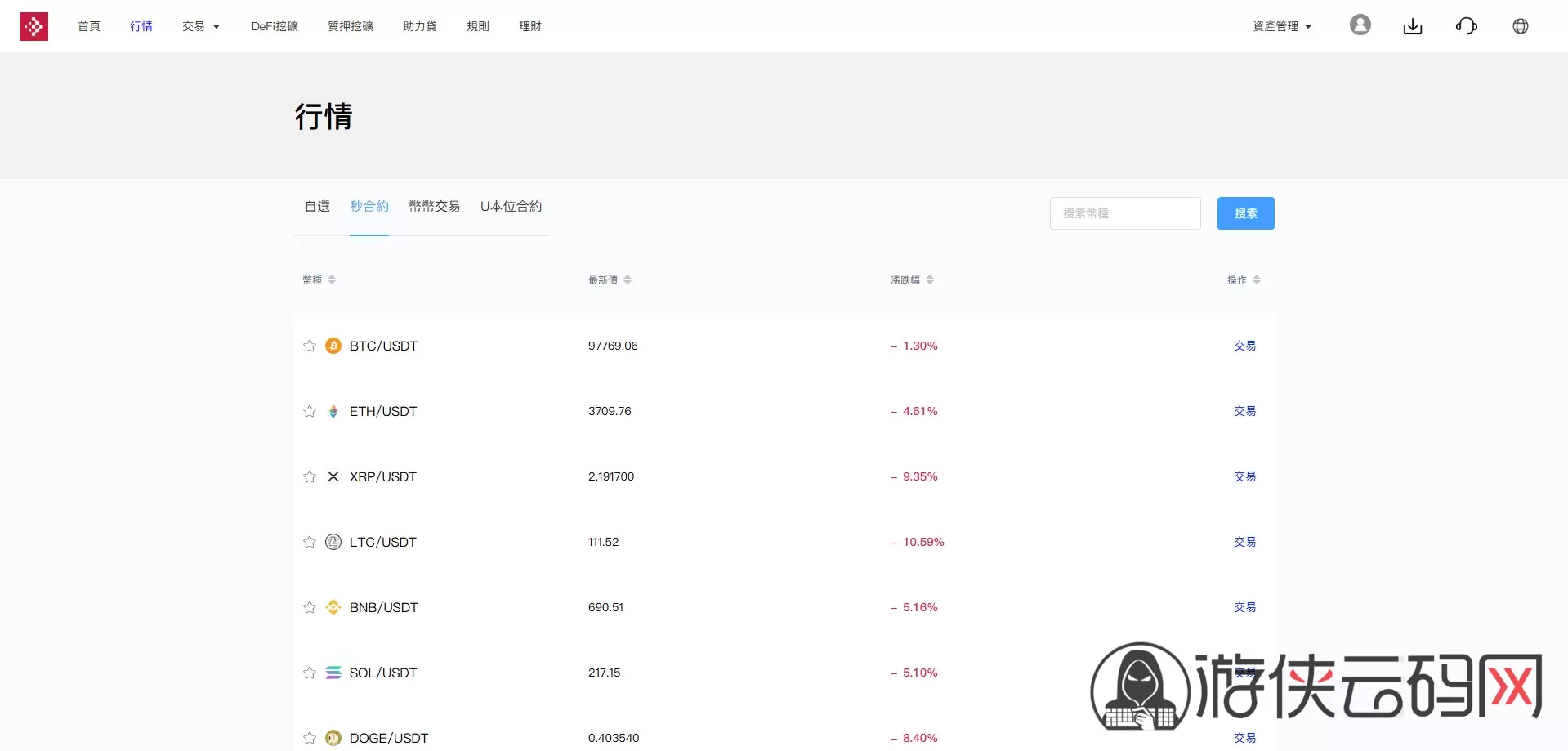Open customer support via headset icon
The image size is (1568, 751).
pyautogui.click(x=1467, y=25)
